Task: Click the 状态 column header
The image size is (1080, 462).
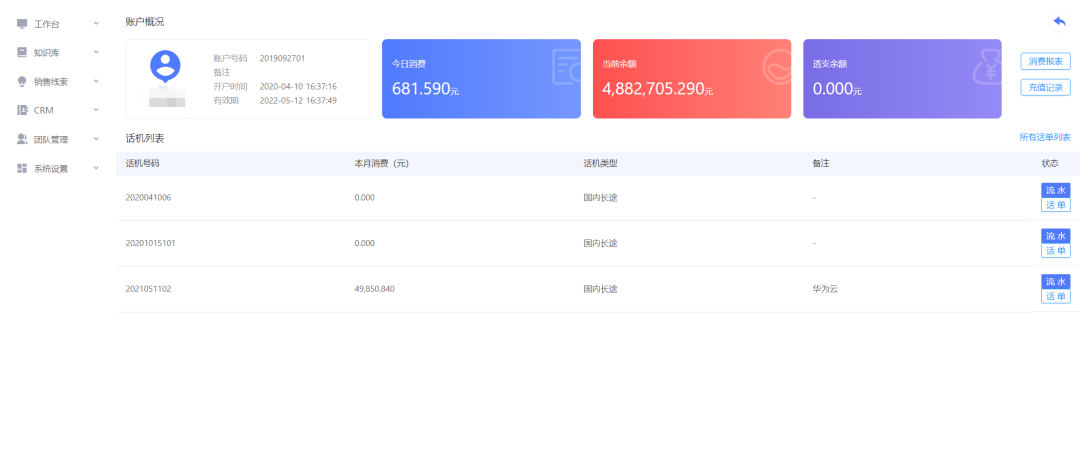Action: (x=1050, y=164)
